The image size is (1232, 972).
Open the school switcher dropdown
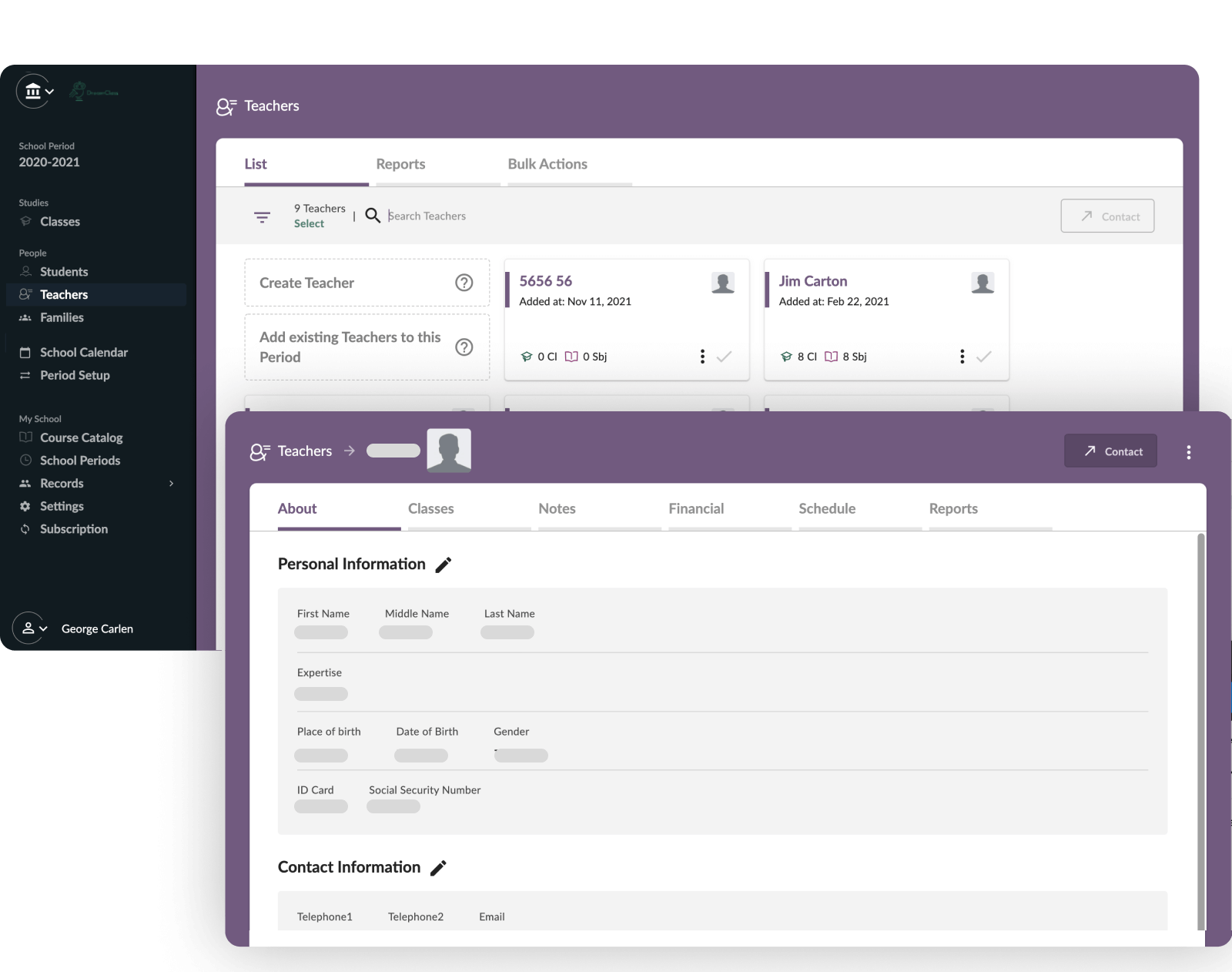35,92
